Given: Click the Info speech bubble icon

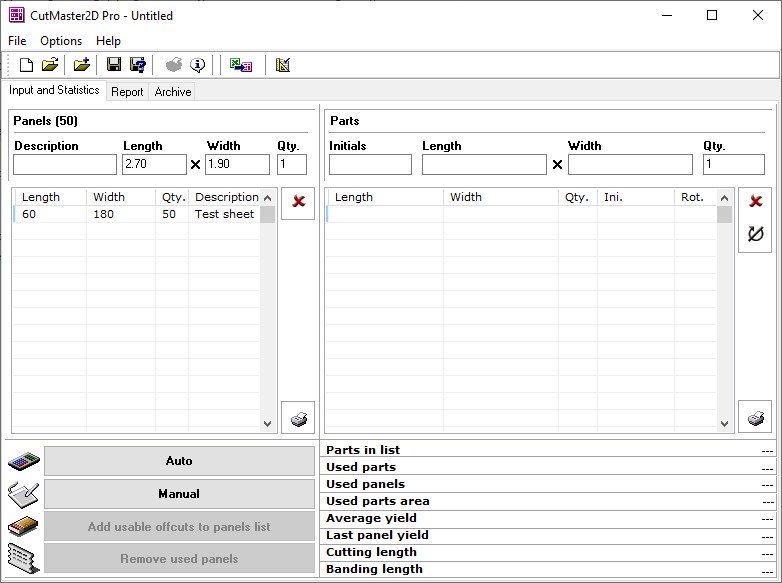Looking at the screenshot, I should (198, 65).
